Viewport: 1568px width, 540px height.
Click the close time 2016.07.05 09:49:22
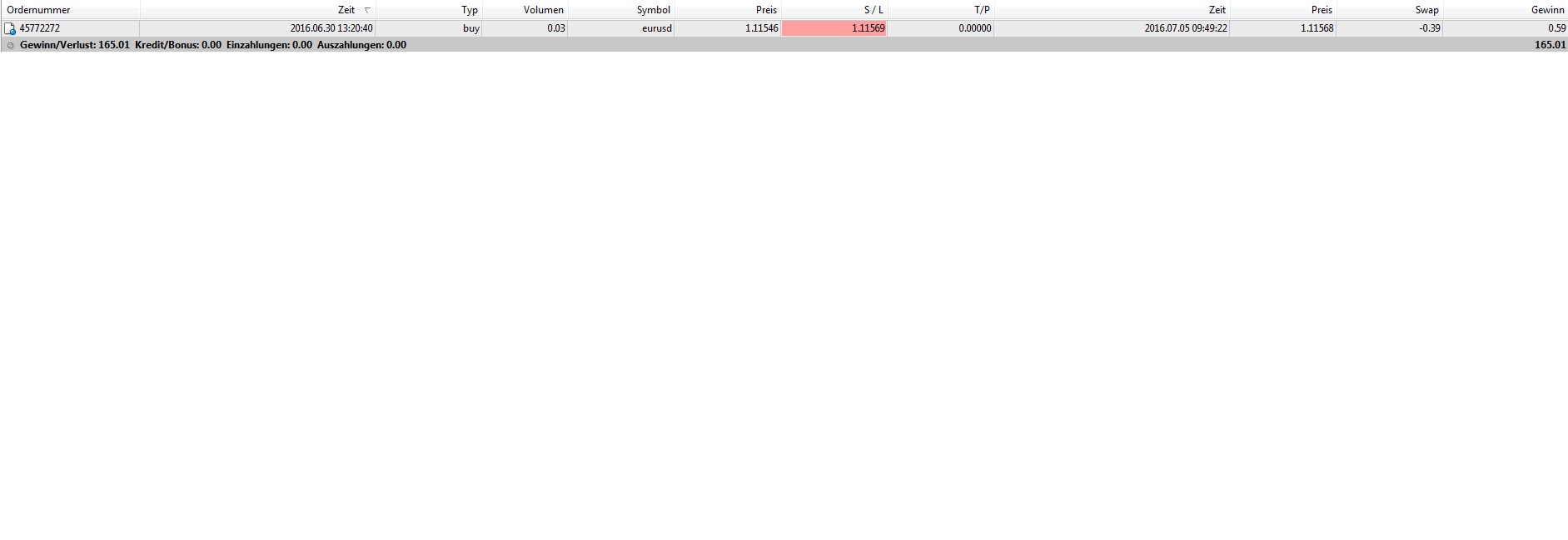(x=1186, y=28)
